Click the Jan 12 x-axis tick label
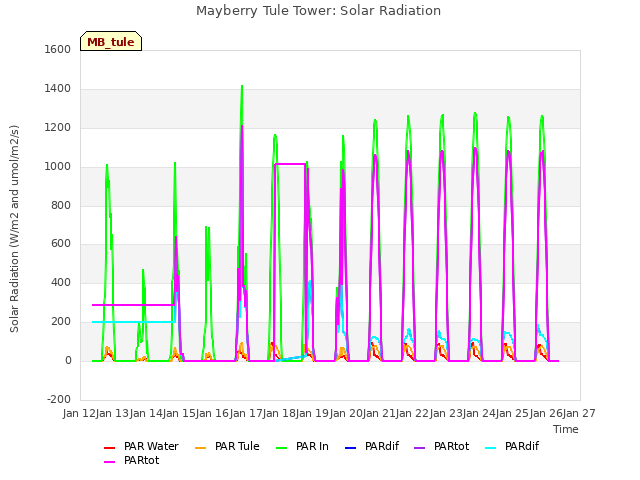The width and height of the screenshot is (640, 480). tap(79, 413)
